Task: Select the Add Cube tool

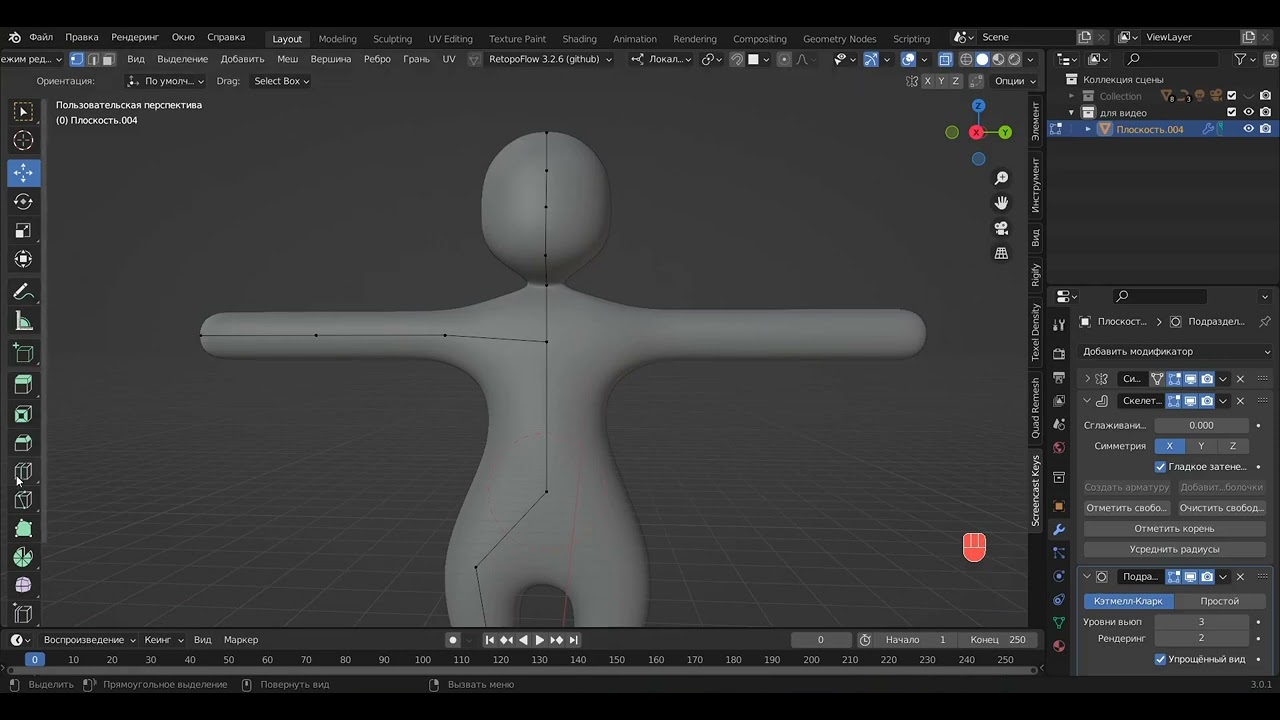Action: coord(23,353)
